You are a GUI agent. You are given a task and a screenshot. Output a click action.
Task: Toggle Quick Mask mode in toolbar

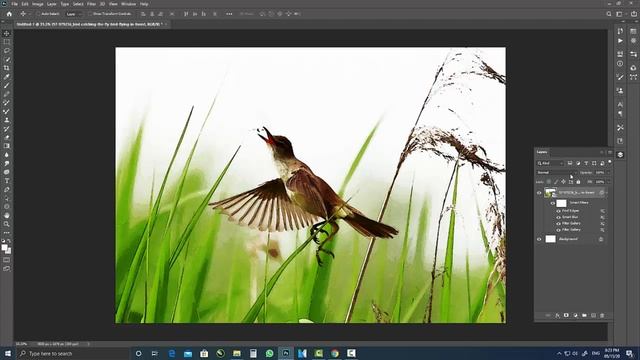point(7,260)
